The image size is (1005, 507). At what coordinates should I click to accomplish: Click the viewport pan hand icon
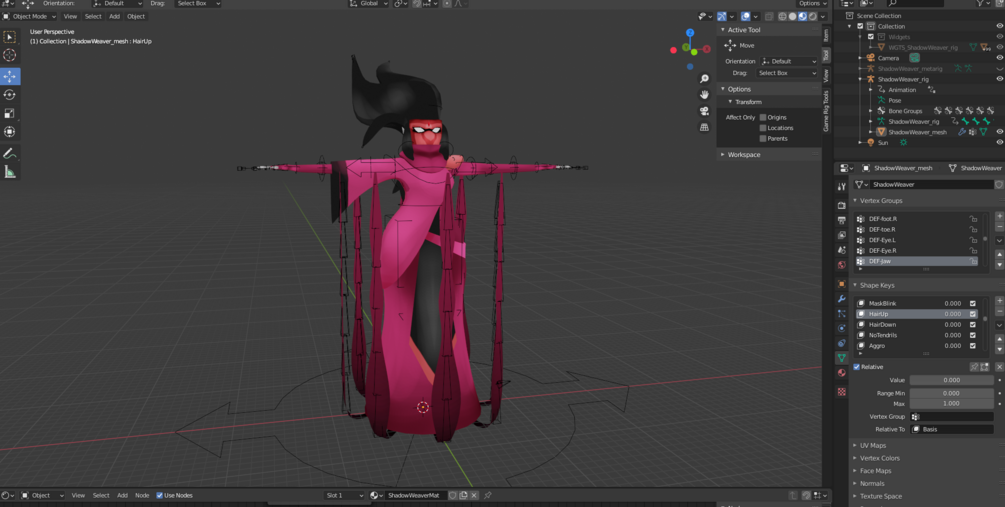coord(704,95)
